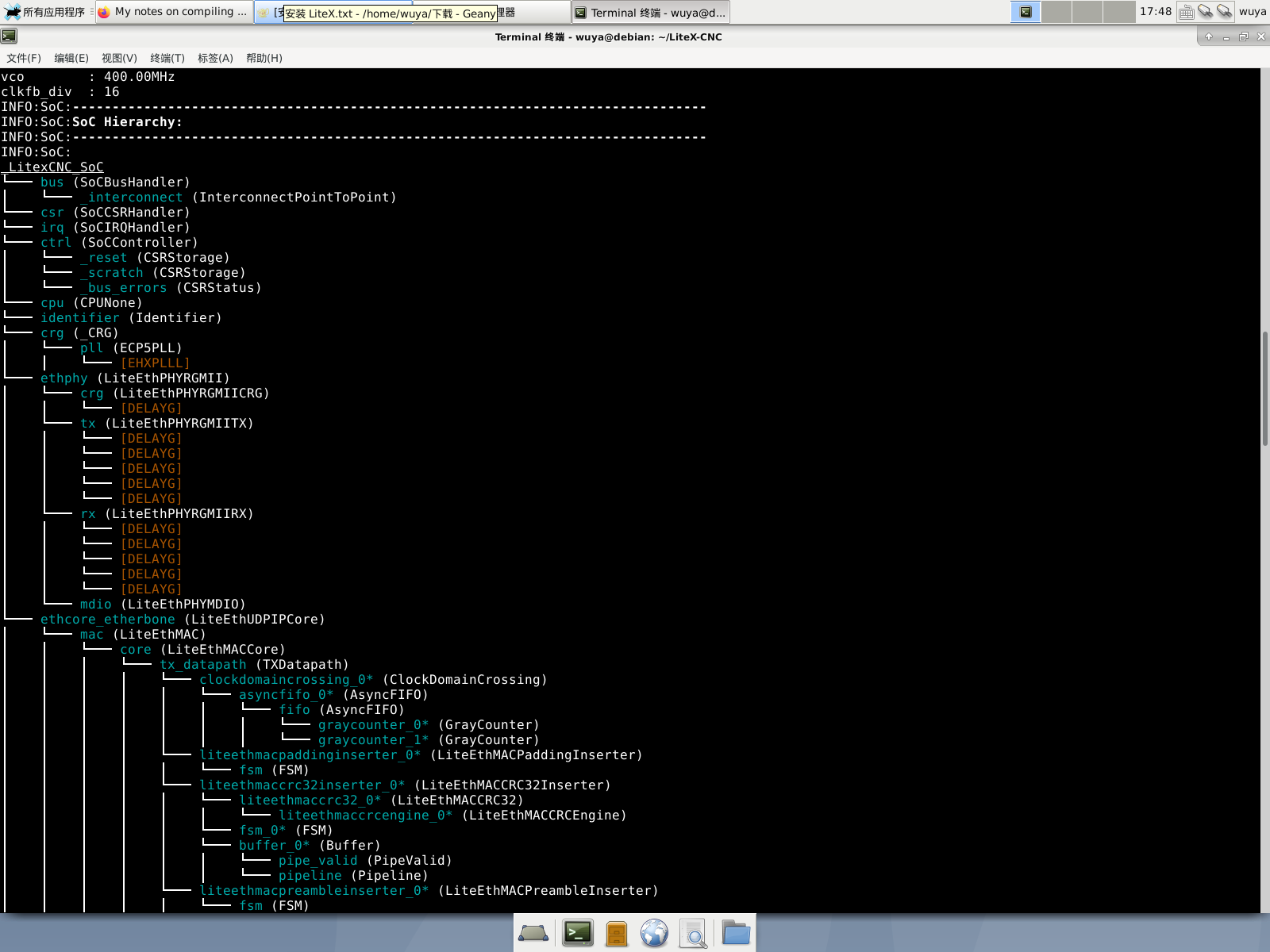This screenshot has height=952, width=1270.
Task: Switch to the Firefox 'My notes on compiling' window
Action: click(x=173, y=12)
